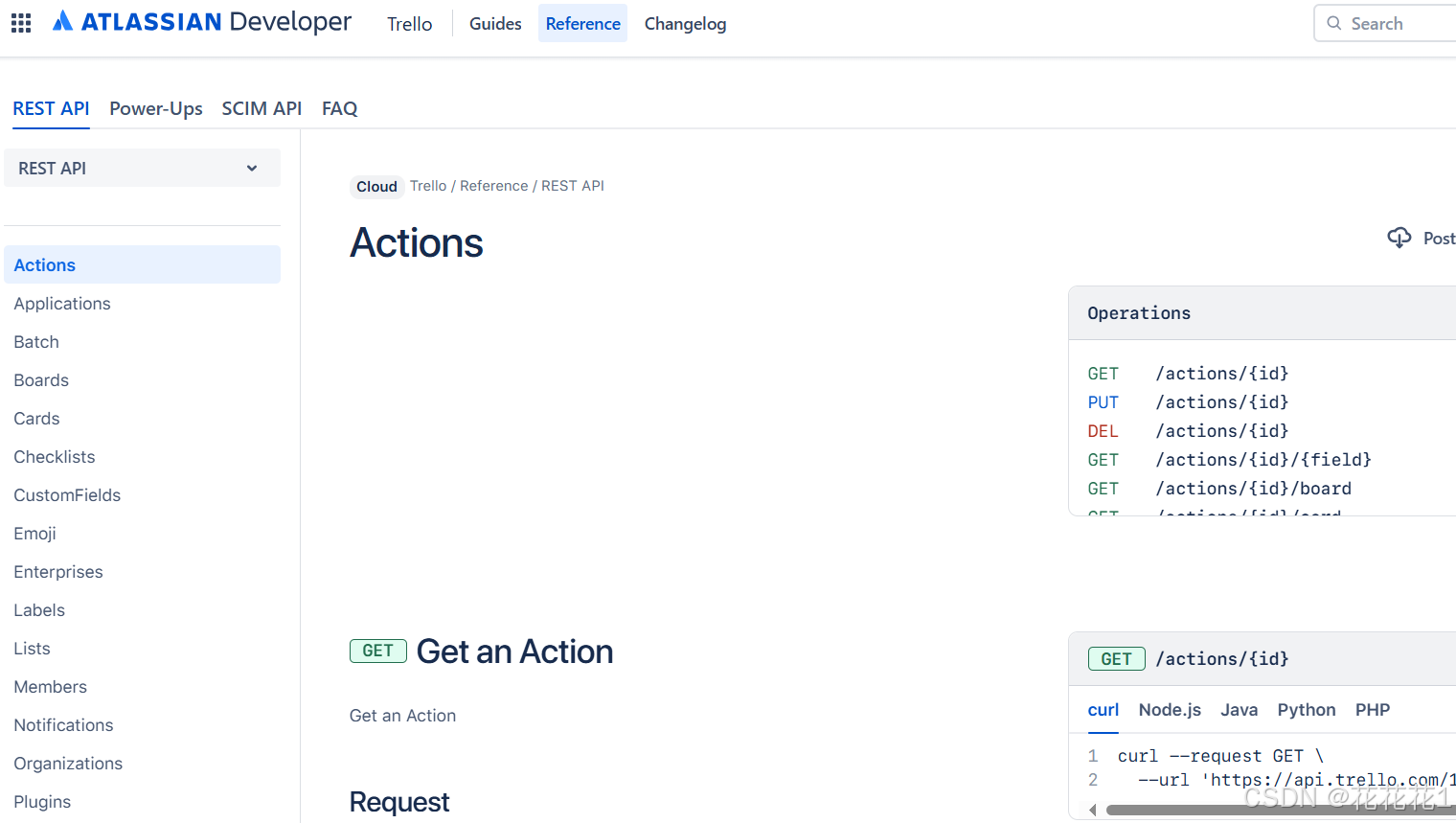Viewport: 1456px width, 823px height.
Task: Select the Reference nav item
Action: [583, 24]
